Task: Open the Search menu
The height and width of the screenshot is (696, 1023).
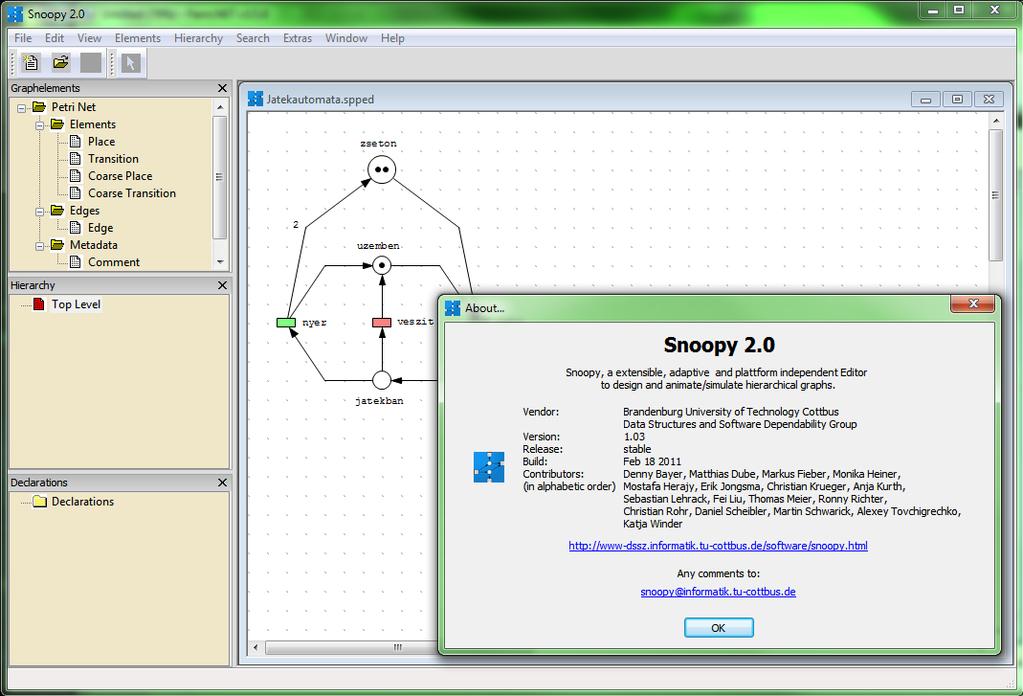Action: click(x=252, y=38)
